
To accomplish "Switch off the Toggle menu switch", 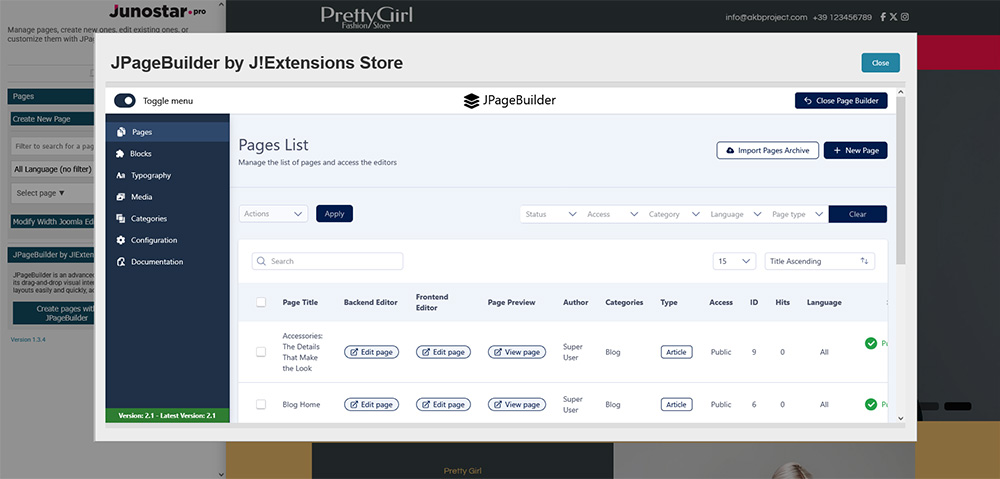I will point(125,101).
